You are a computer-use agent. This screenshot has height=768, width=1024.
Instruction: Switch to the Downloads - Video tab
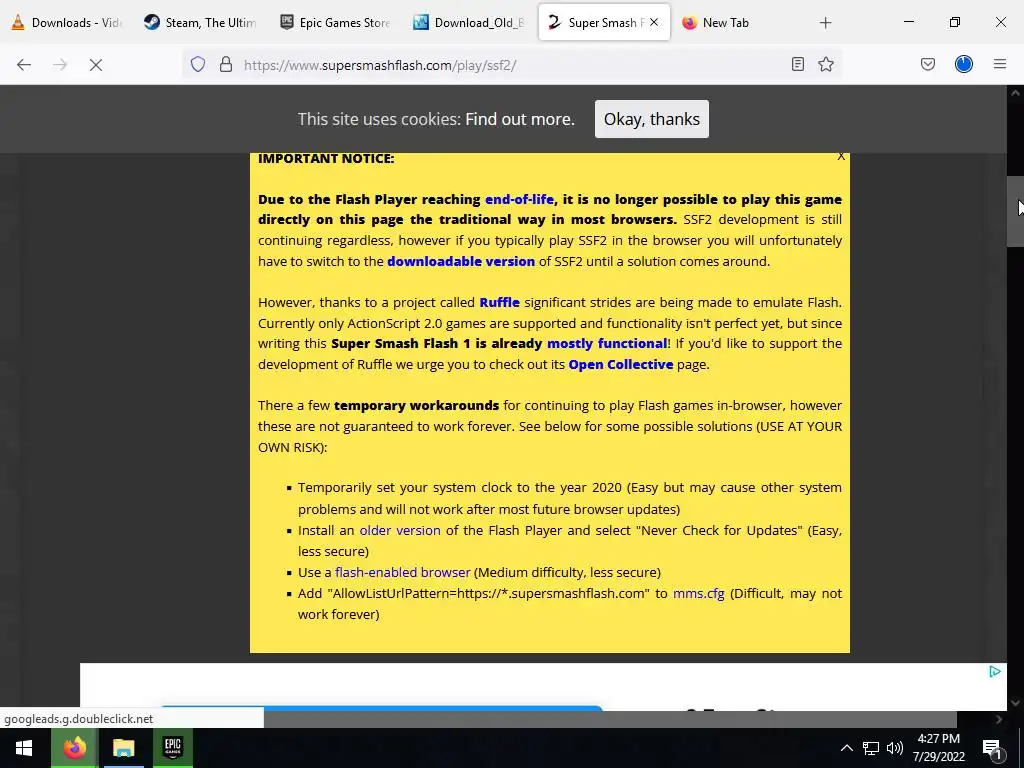pos(67,23)
